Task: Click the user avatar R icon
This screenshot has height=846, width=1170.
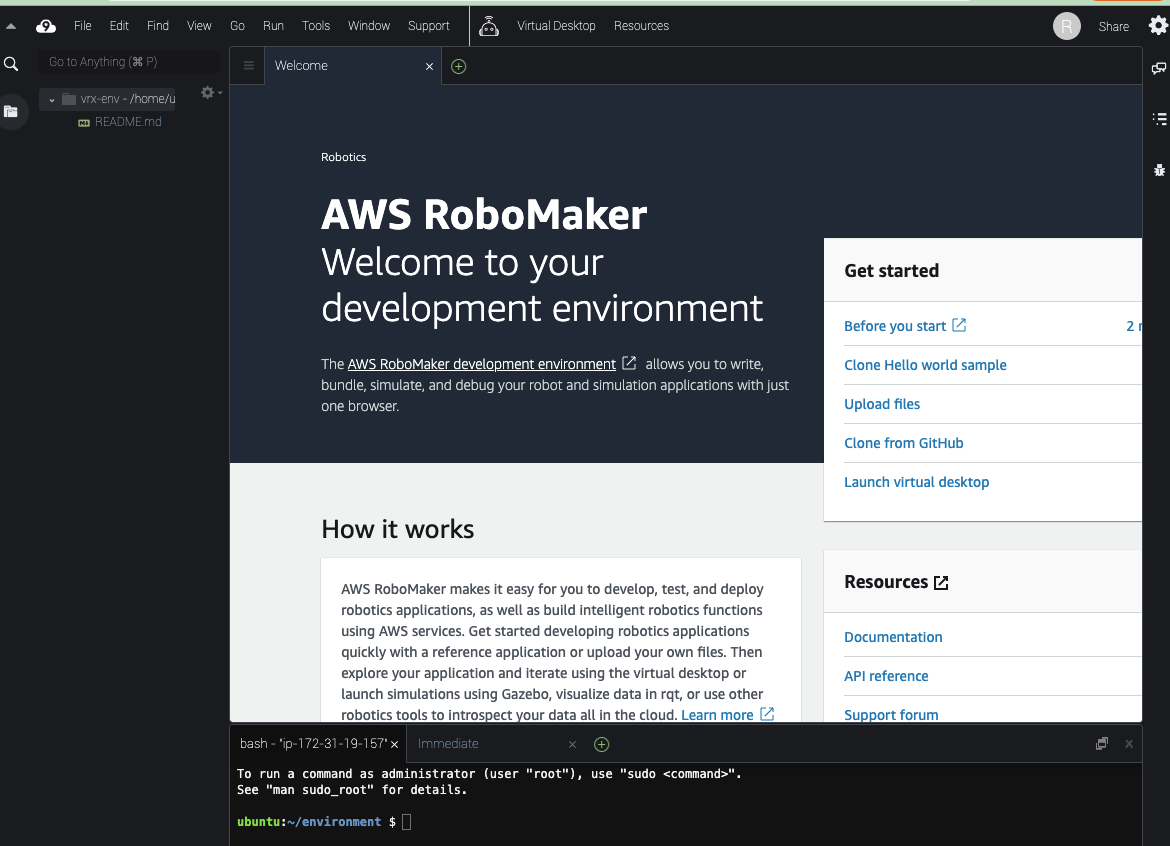Action: (x=1066, y=26)
